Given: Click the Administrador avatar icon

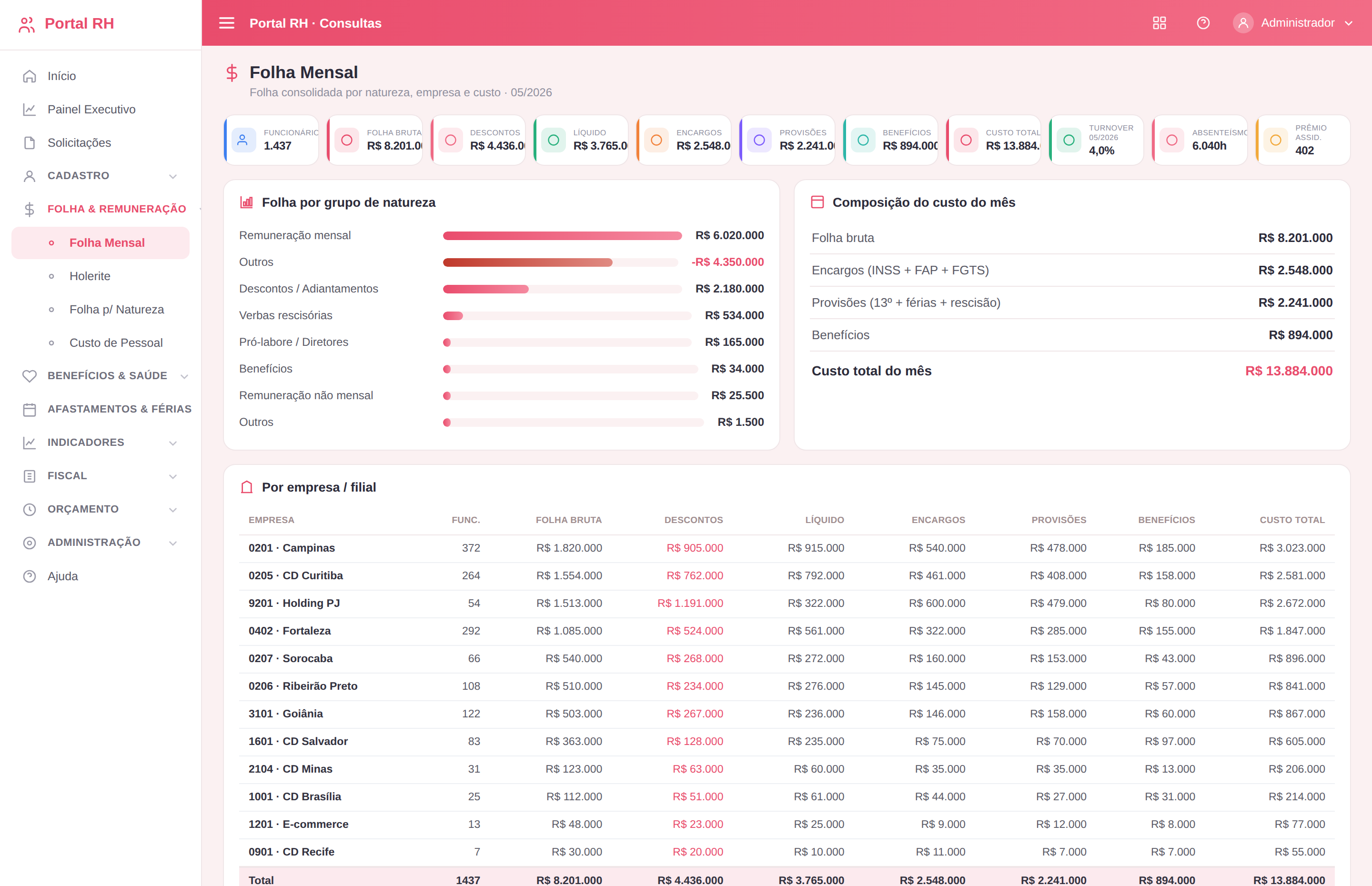Looking at the screenshot, I should click(1242, 23).
